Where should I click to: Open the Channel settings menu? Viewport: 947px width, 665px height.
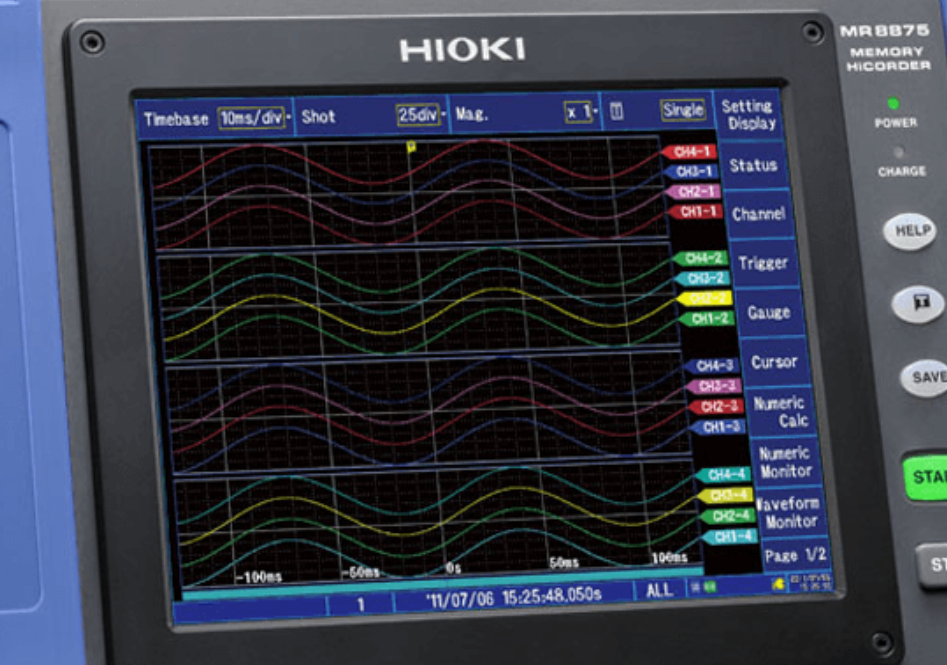click(x=758, y=214)
